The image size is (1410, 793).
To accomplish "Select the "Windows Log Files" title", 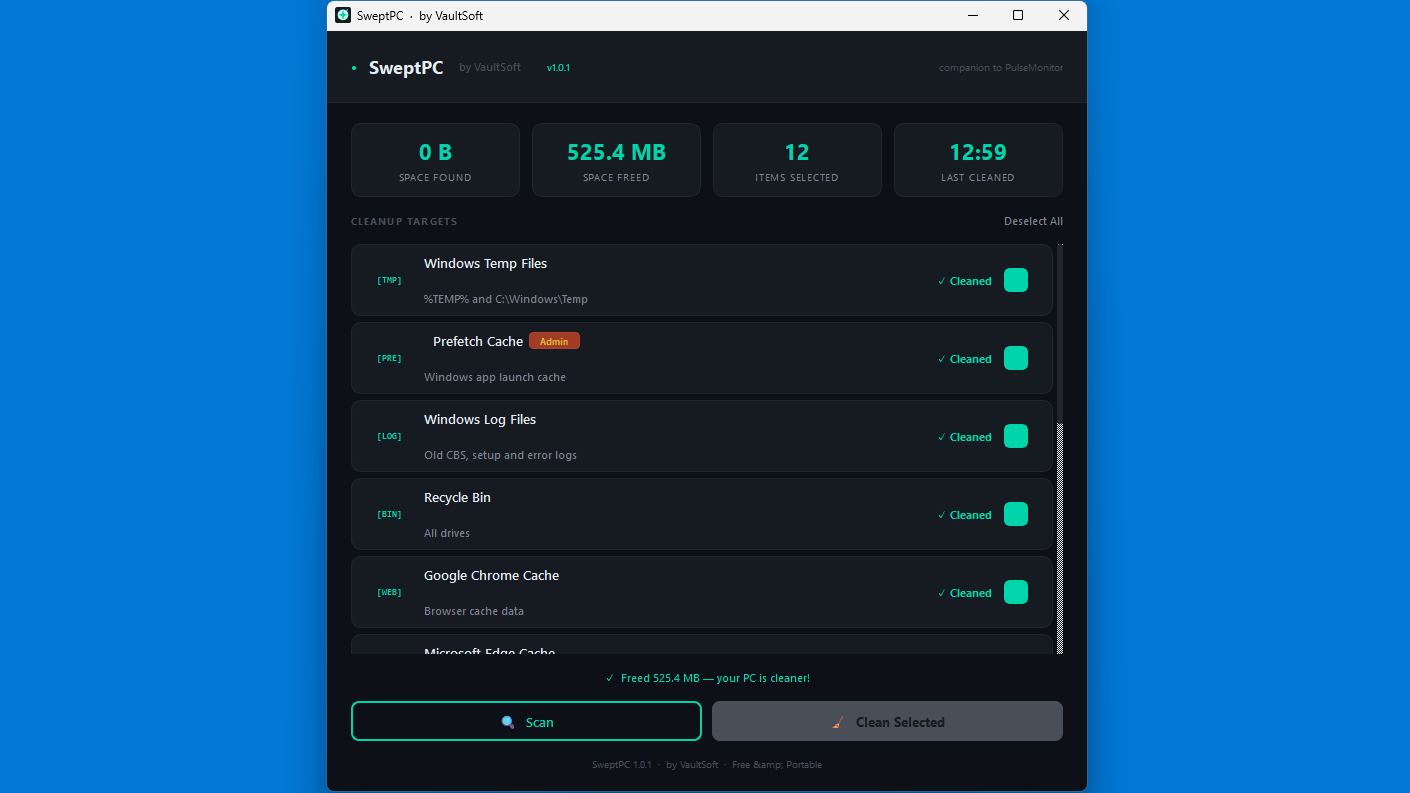I will (x=480, y=420).
